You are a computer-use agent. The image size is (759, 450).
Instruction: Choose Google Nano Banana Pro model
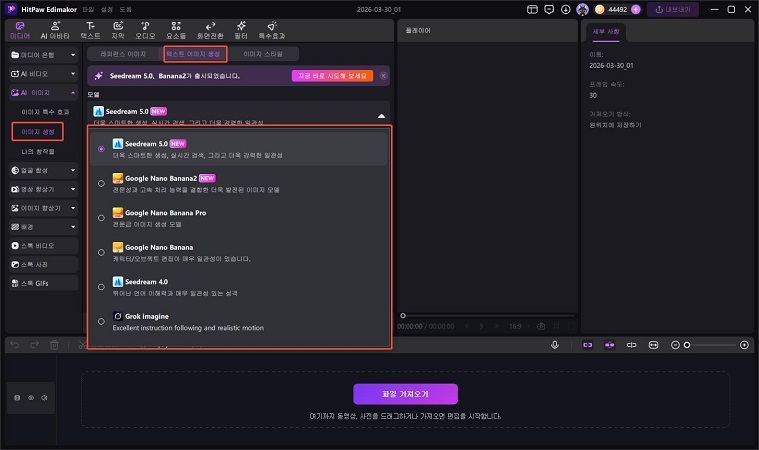point(239,218)
